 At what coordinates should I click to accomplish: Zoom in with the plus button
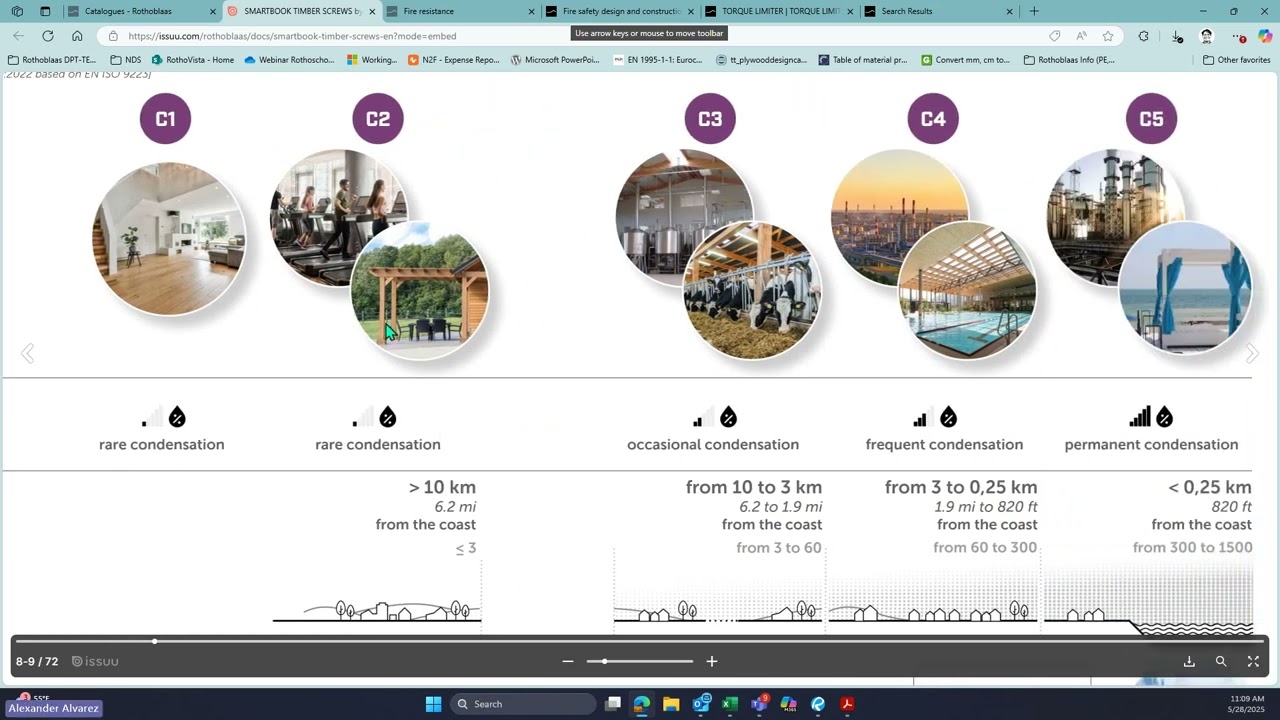click(x=712, y=661)
